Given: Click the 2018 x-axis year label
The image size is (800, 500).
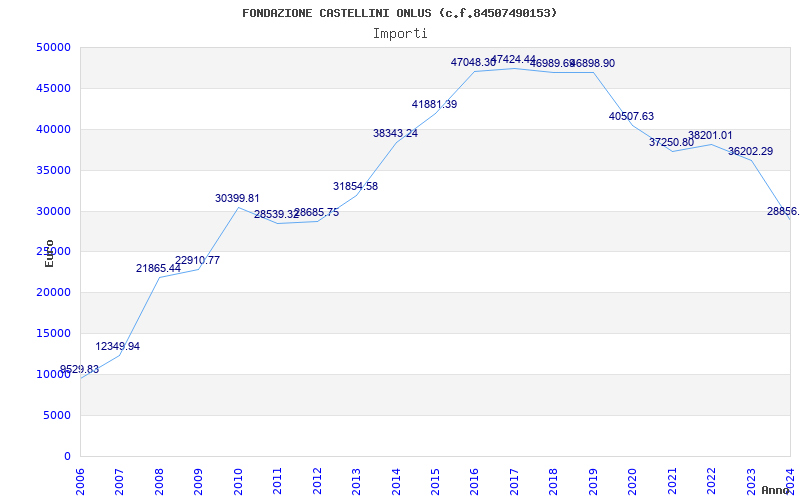Looking at the screenshot, I should point(554,482).
